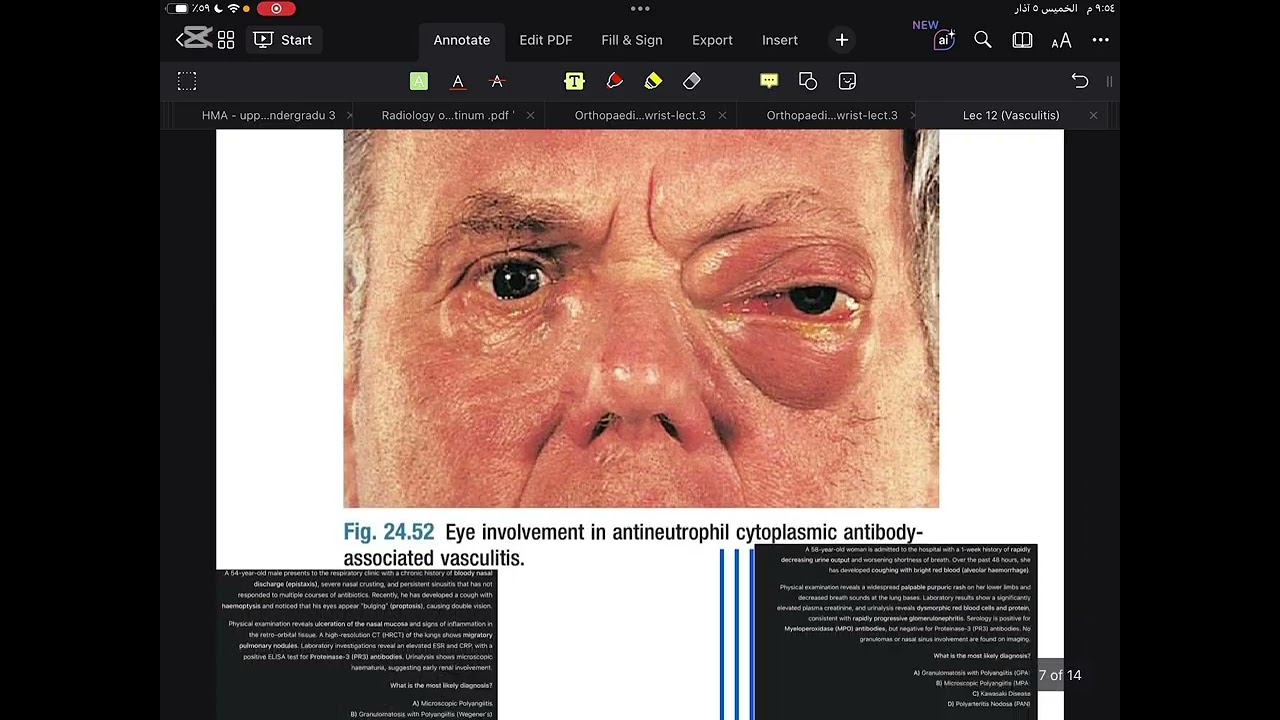Switch to the Radiology o...tinum .pdf tab

click(x=447, y=115)
